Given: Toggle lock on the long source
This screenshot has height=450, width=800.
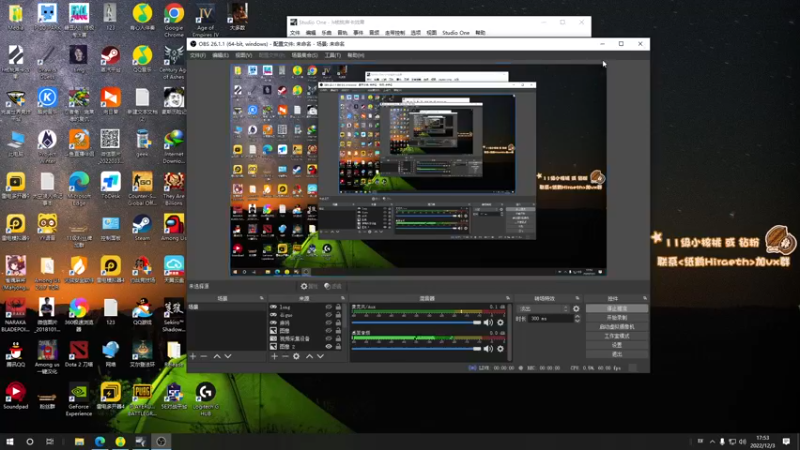Looking at the screenshot, I should coord(338,307).
